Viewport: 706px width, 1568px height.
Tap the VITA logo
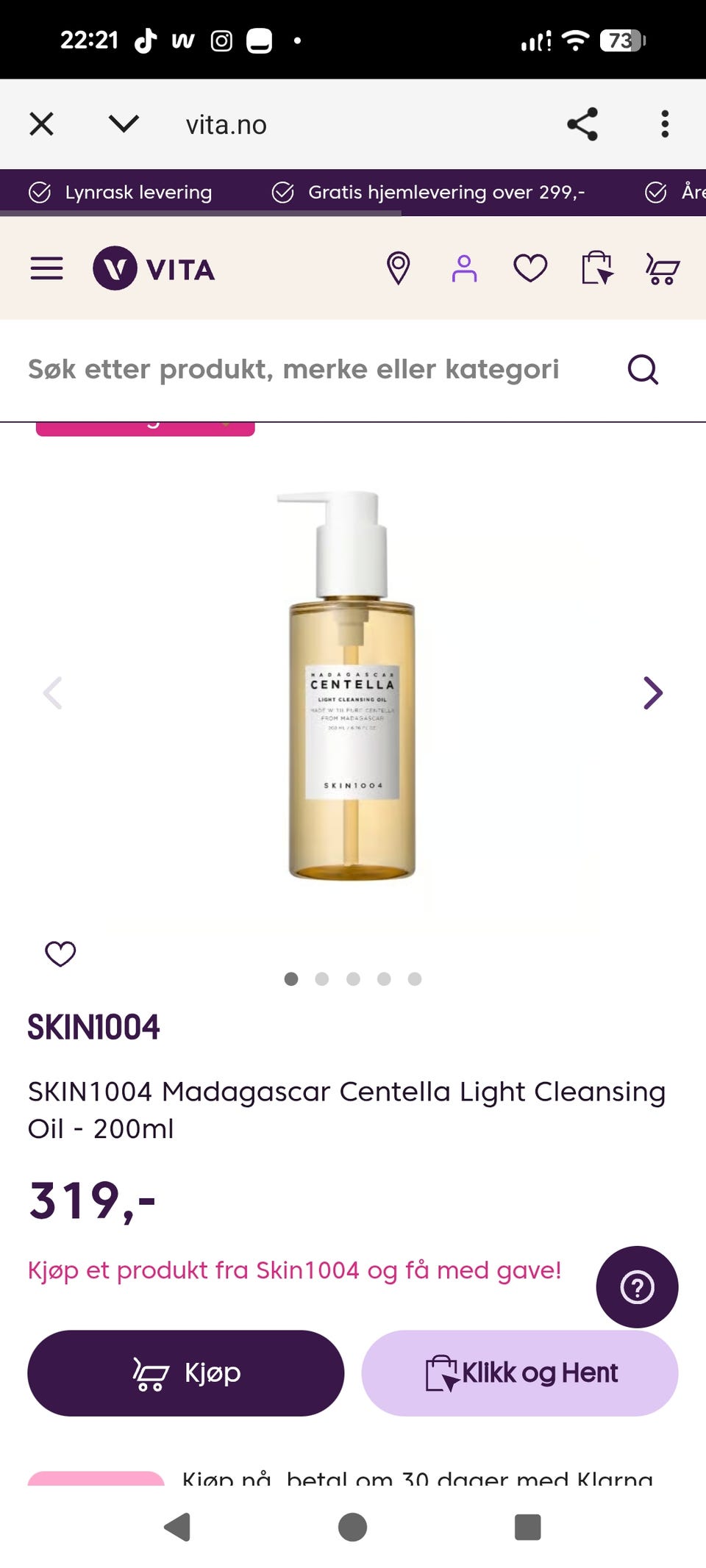154,268
